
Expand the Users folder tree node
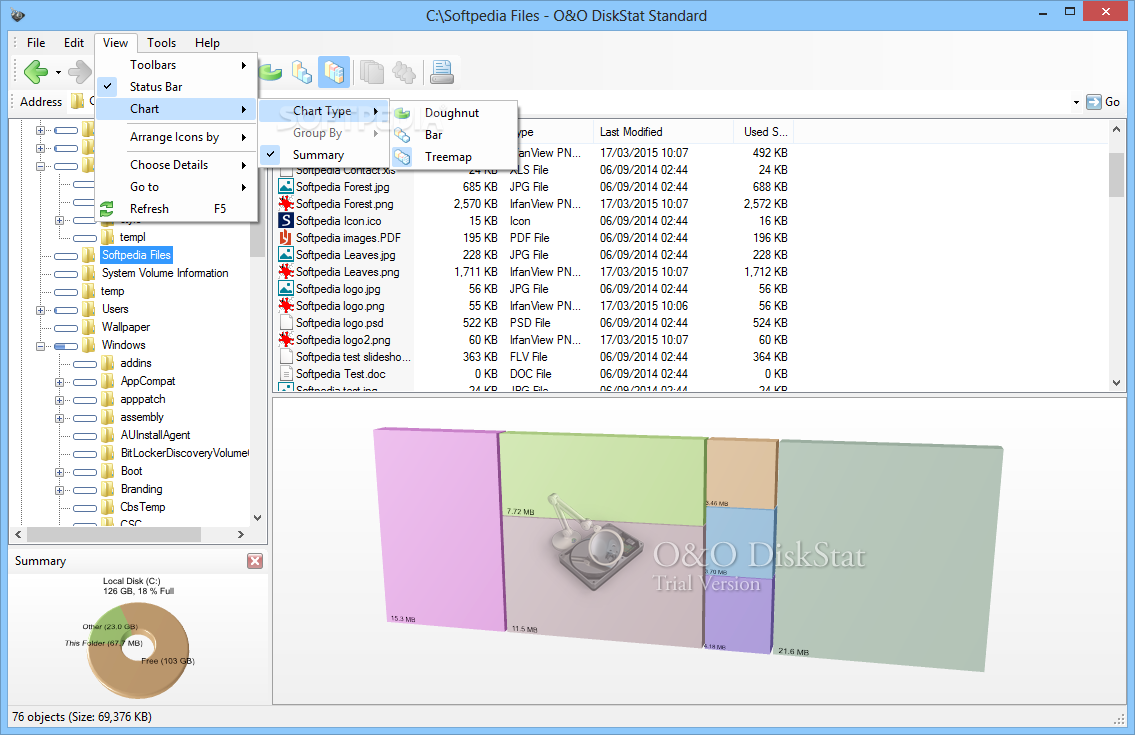click(x=41, y=310)
